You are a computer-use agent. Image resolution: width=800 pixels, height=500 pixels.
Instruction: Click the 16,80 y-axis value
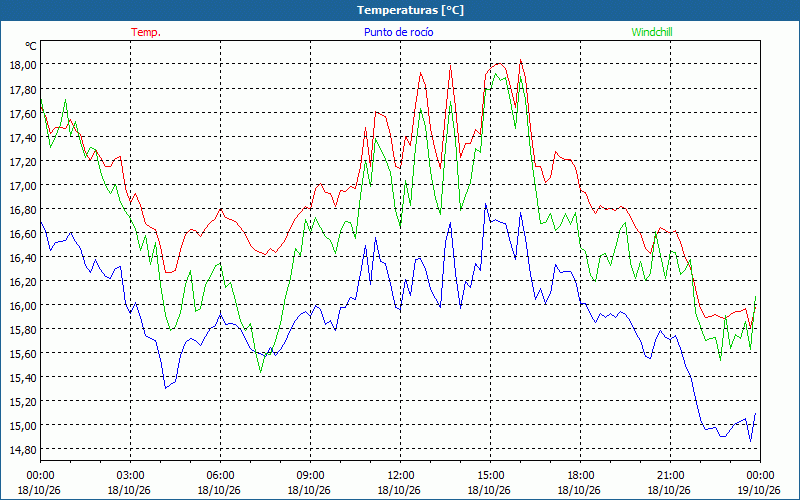pos(23,209)
